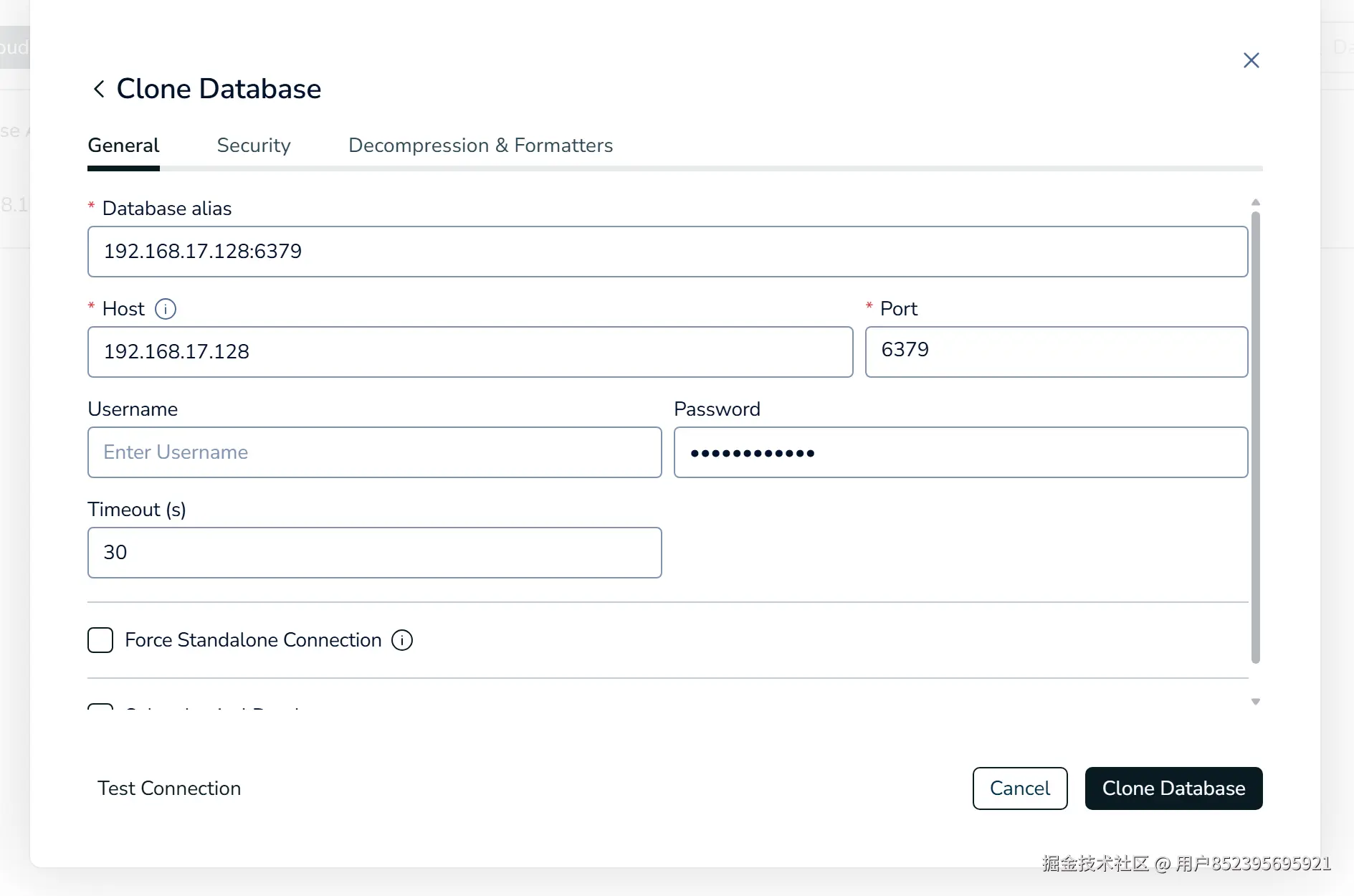
Task: Click the Host info icon
Action: pyautogui.click(x=166, y=309)
